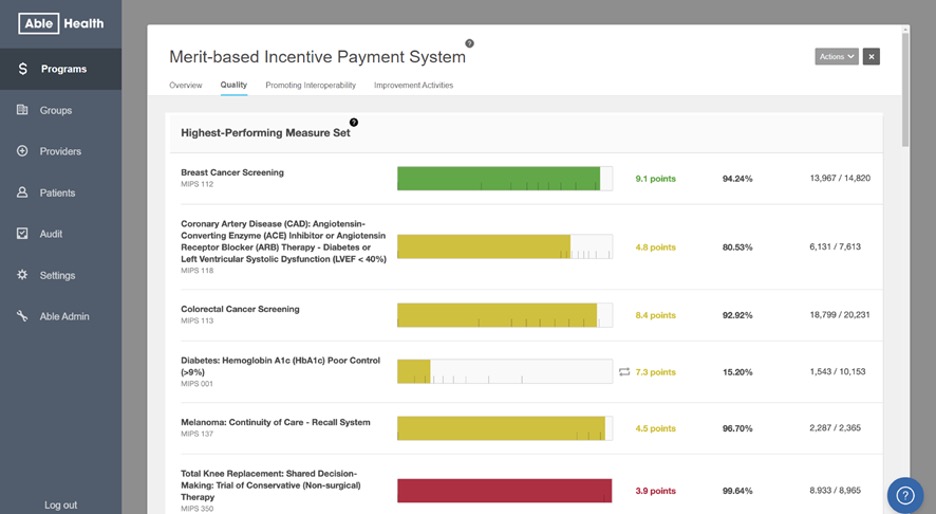Open the Improvement Activities tab
Image resolution: width=936 pixels, height=514 pixels.
click(x=414, y=85)
